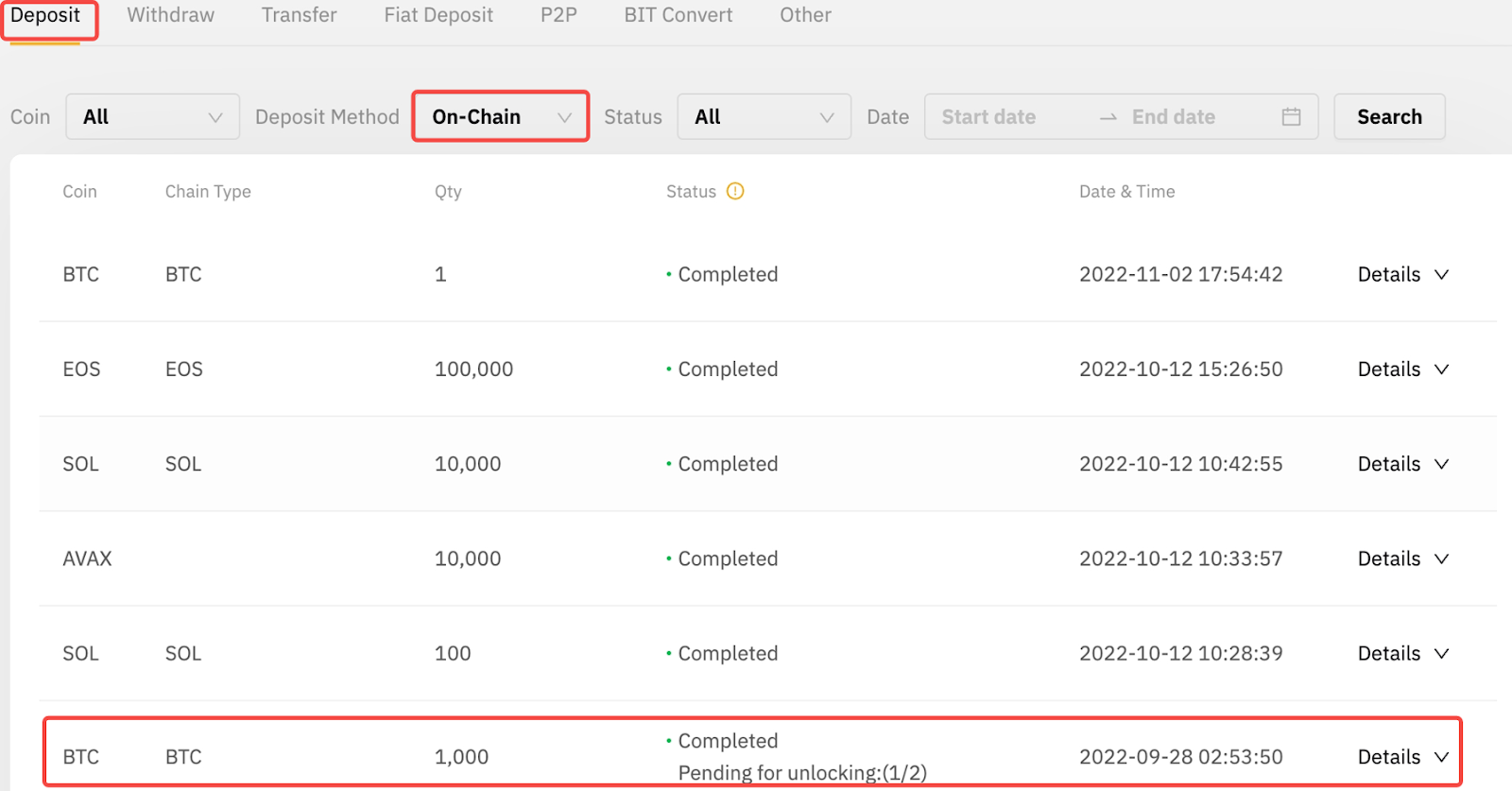
Task: Click the calendar icon in date field
Action: coord(1291,116)
